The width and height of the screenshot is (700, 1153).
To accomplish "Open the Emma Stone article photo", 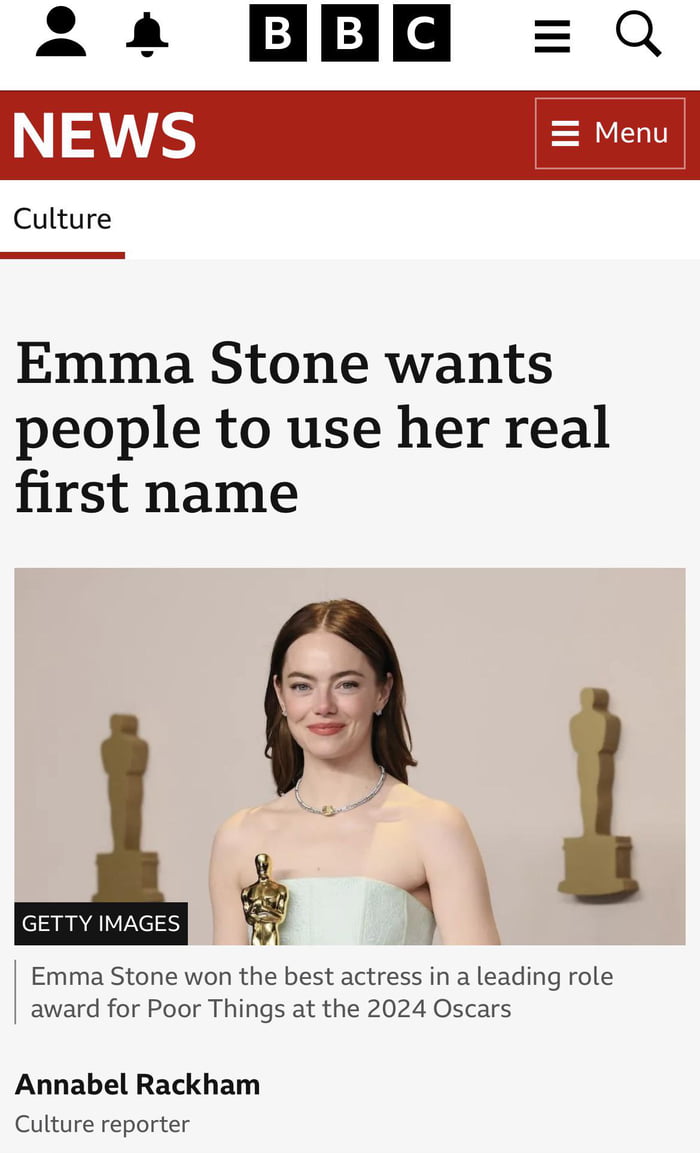I will coord(350,757).
